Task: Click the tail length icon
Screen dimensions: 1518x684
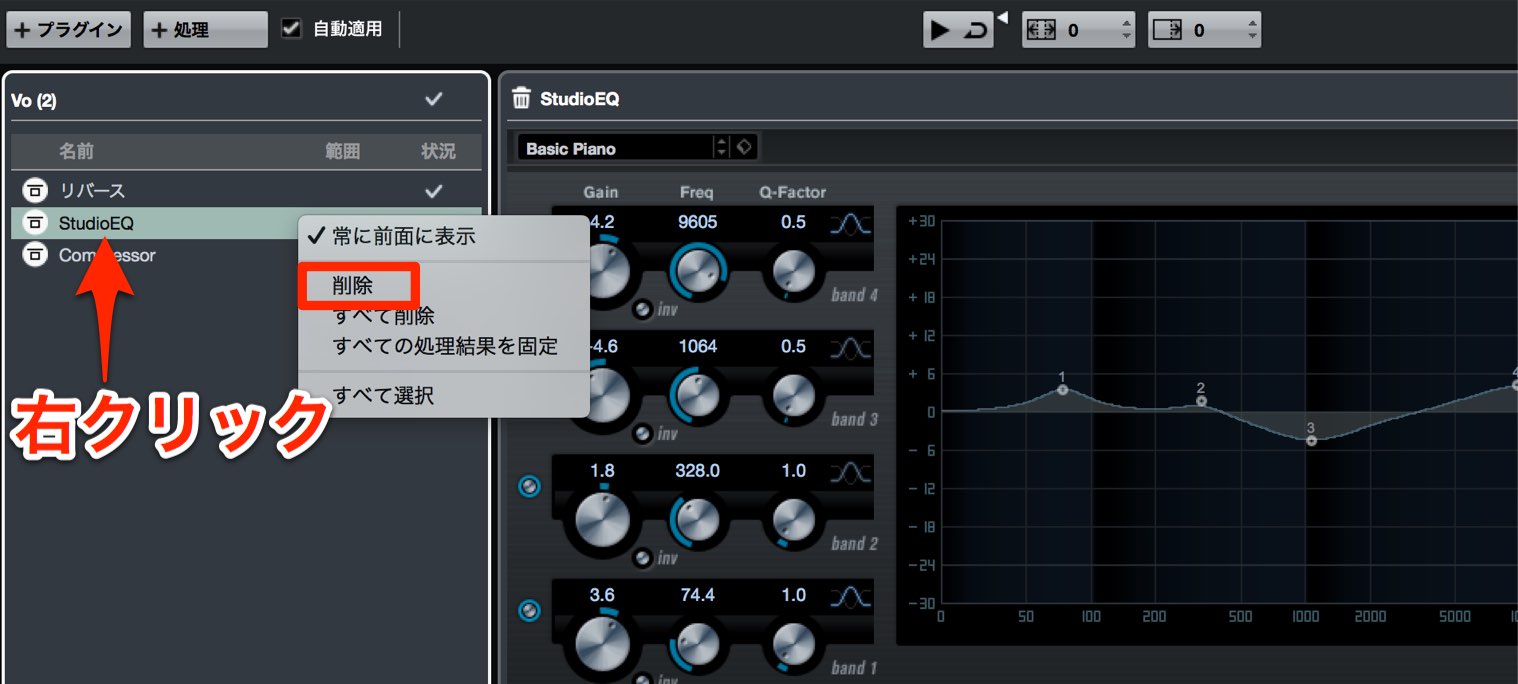Action: (1167, 30)
